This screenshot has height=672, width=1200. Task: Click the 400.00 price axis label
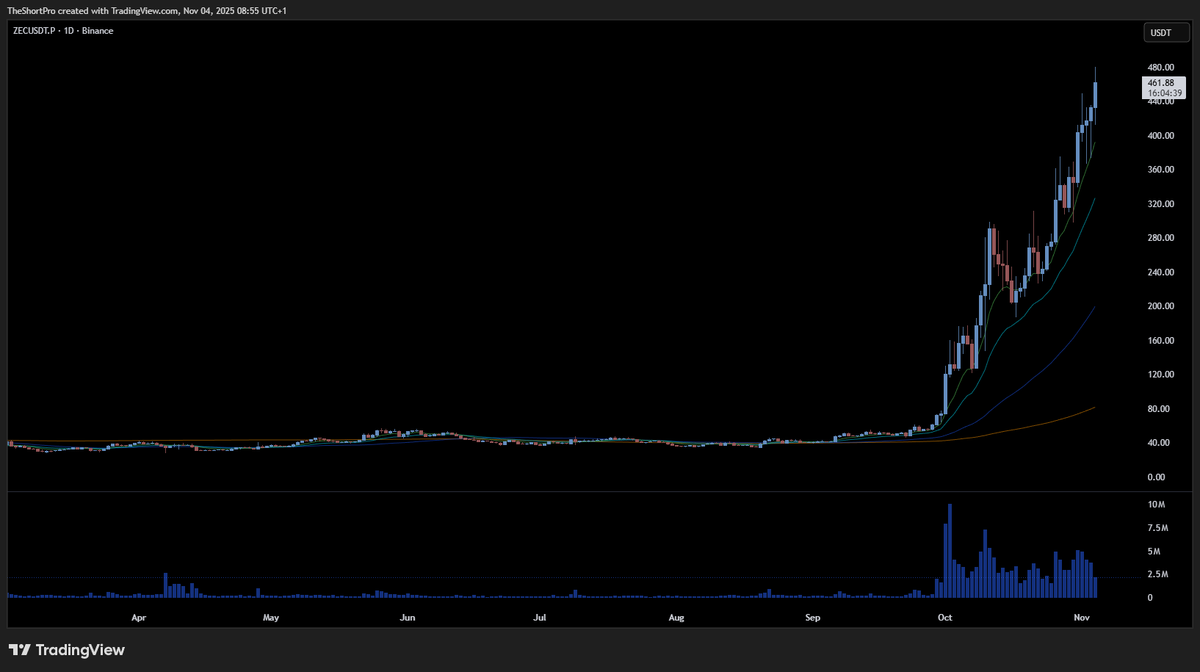pyautogui.click(x=1160, y=136)
